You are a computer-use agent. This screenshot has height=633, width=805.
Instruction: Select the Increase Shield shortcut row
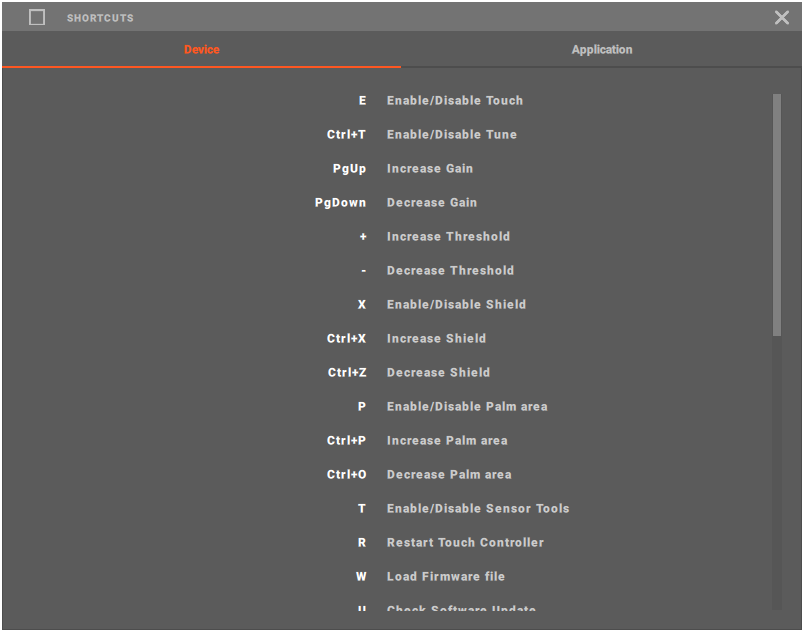436,339
